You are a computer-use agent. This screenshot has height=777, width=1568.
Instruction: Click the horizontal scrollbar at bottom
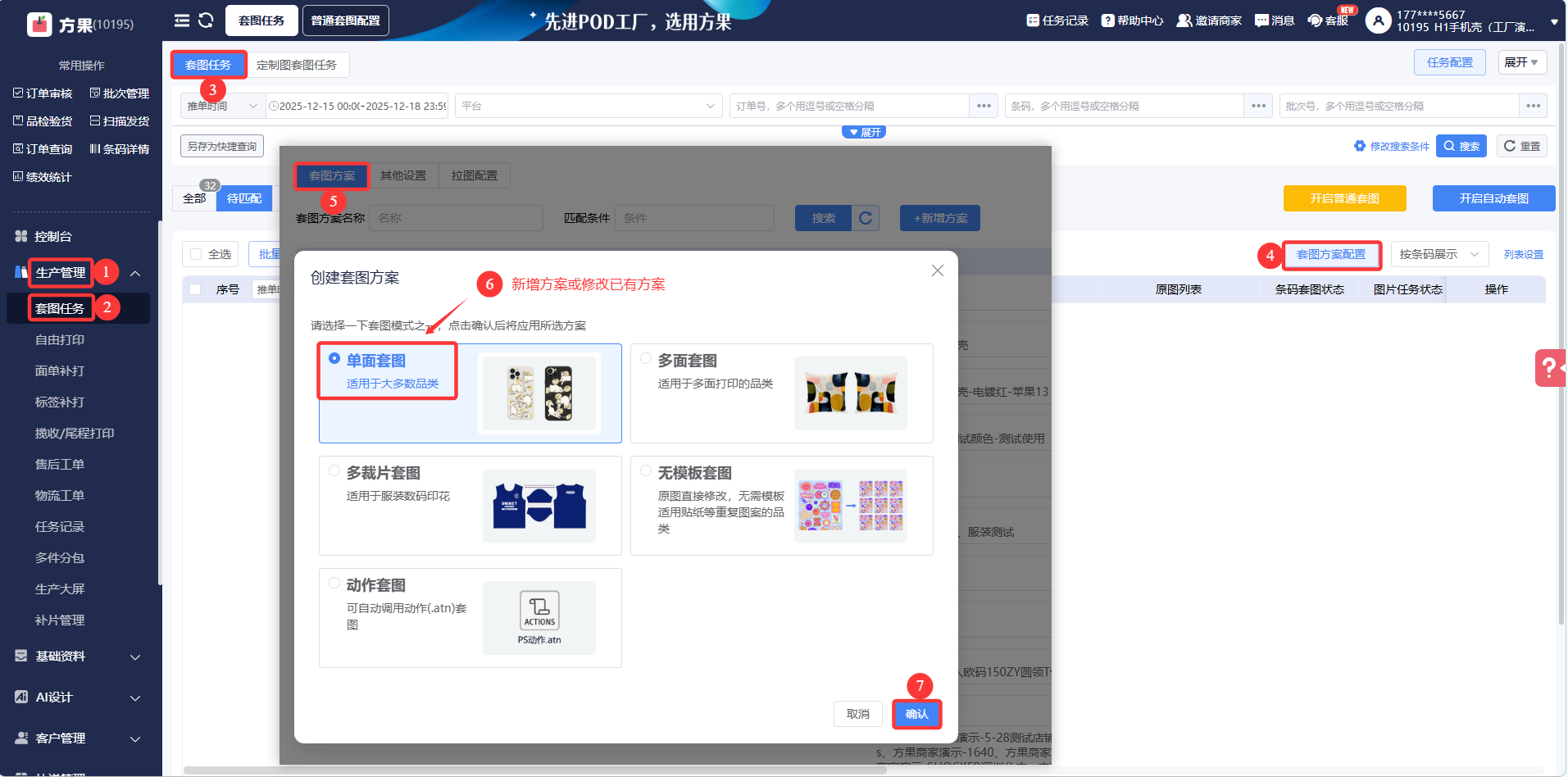(534, 770)
